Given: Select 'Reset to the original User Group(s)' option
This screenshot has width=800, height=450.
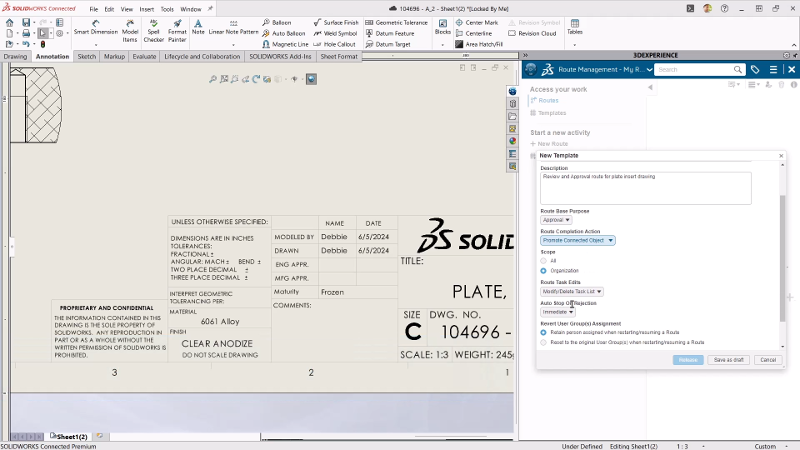Looking at the screenshot, I should [x=543, y=342].
